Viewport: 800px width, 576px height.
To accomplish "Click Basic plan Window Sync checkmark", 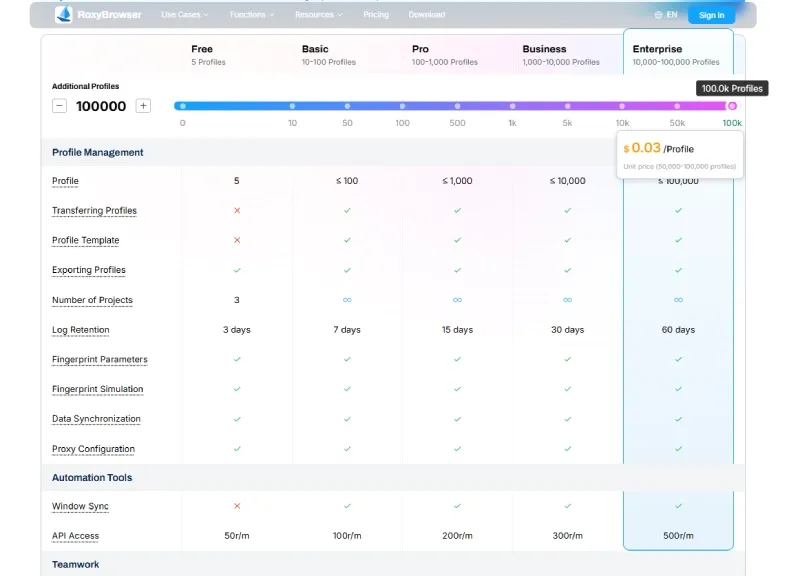I will (x=347, y=506).
